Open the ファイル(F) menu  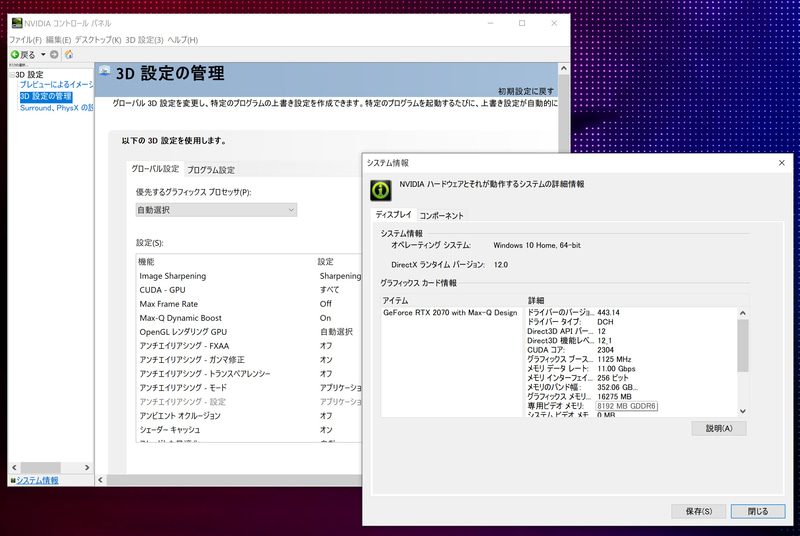25,40
